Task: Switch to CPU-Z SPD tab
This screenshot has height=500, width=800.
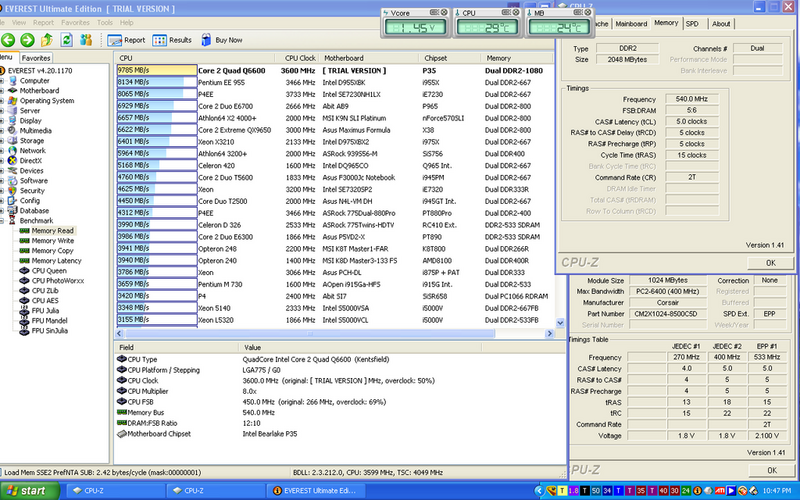Action: tap(692, 23)
